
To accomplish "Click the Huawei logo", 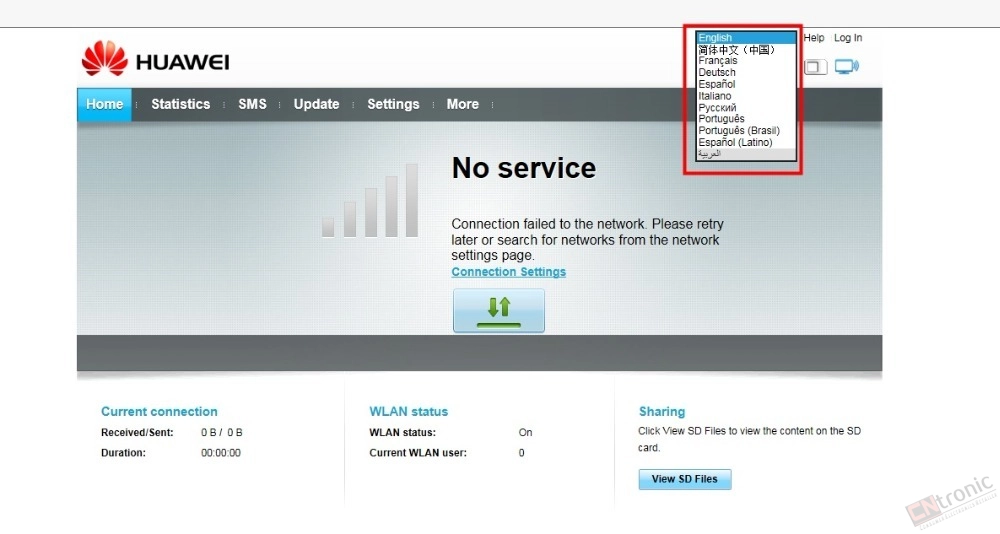I will 156,59.
